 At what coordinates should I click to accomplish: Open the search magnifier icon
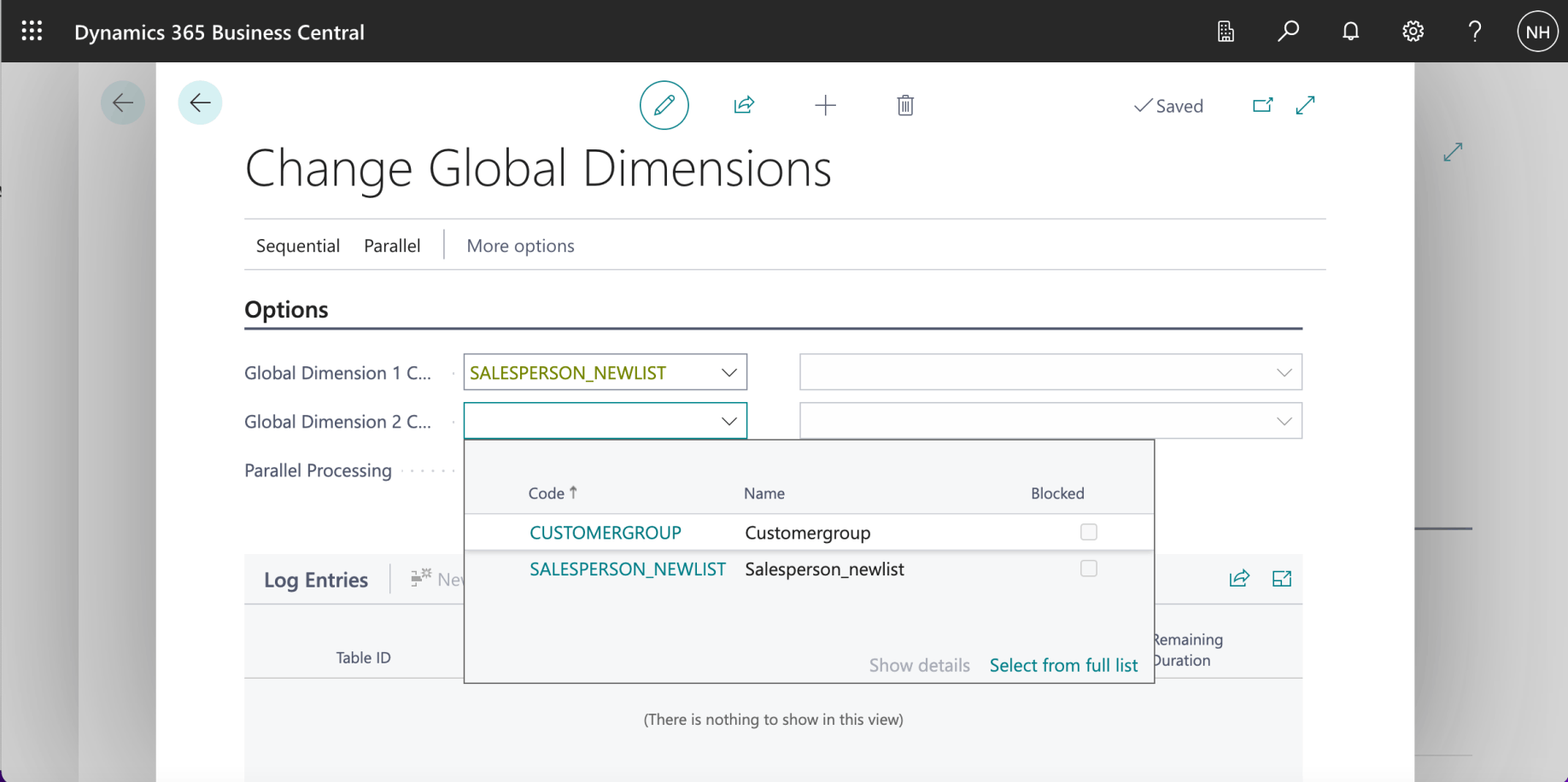1288,32
